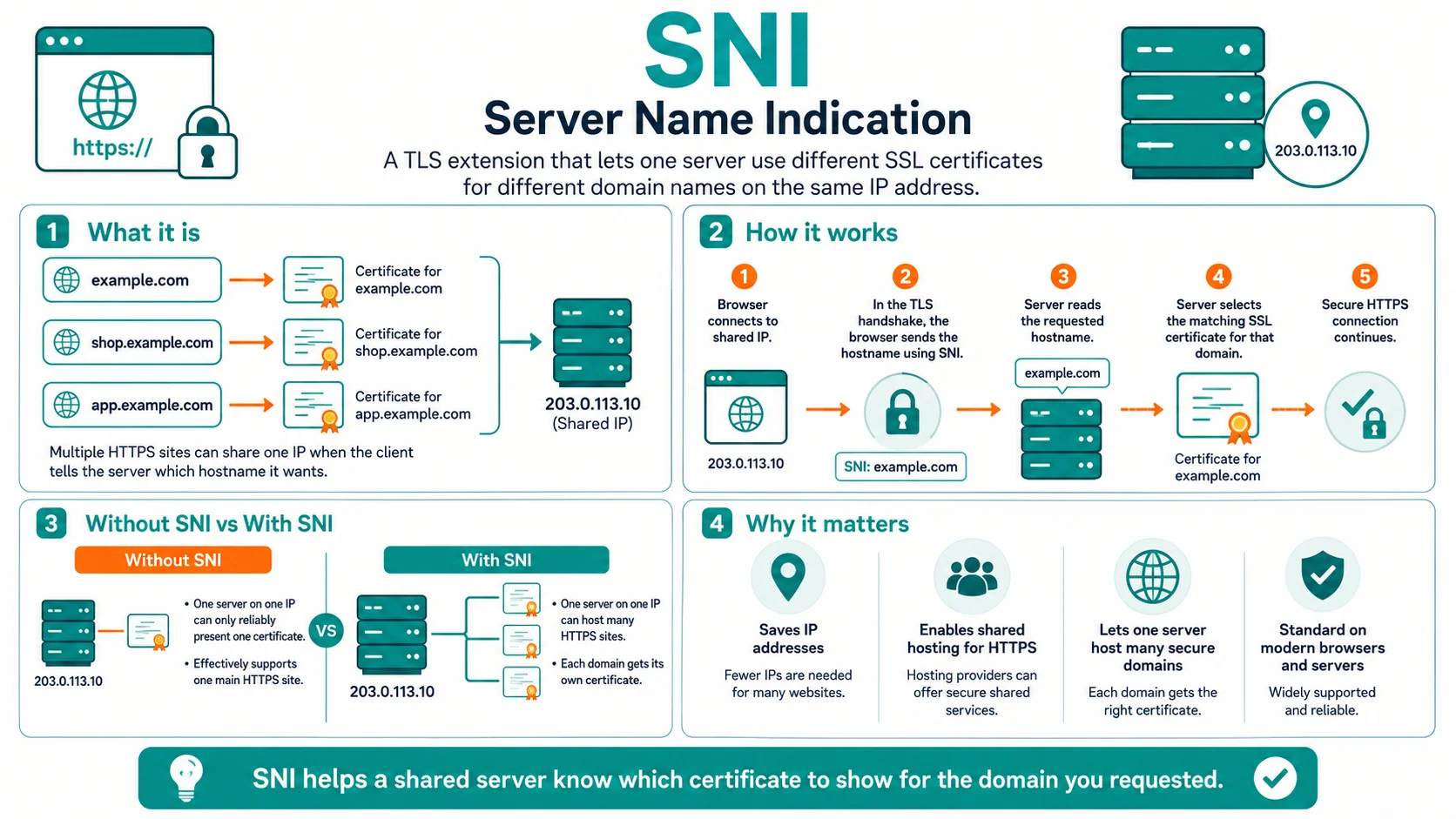Click the 'Without SNI vs With SNI' heading

(209, 523)
